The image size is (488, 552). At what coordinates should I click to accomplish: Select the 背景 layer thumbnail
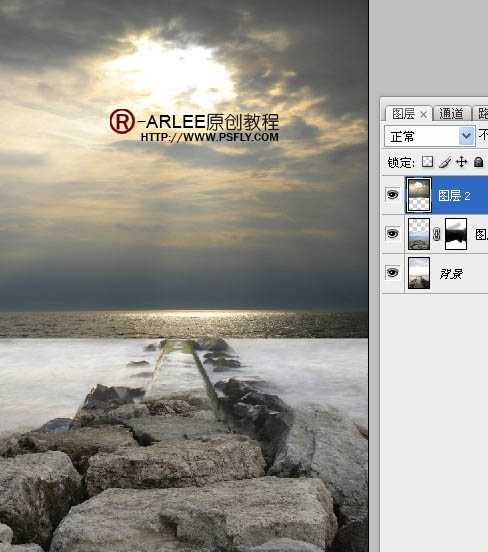[419, 273]
